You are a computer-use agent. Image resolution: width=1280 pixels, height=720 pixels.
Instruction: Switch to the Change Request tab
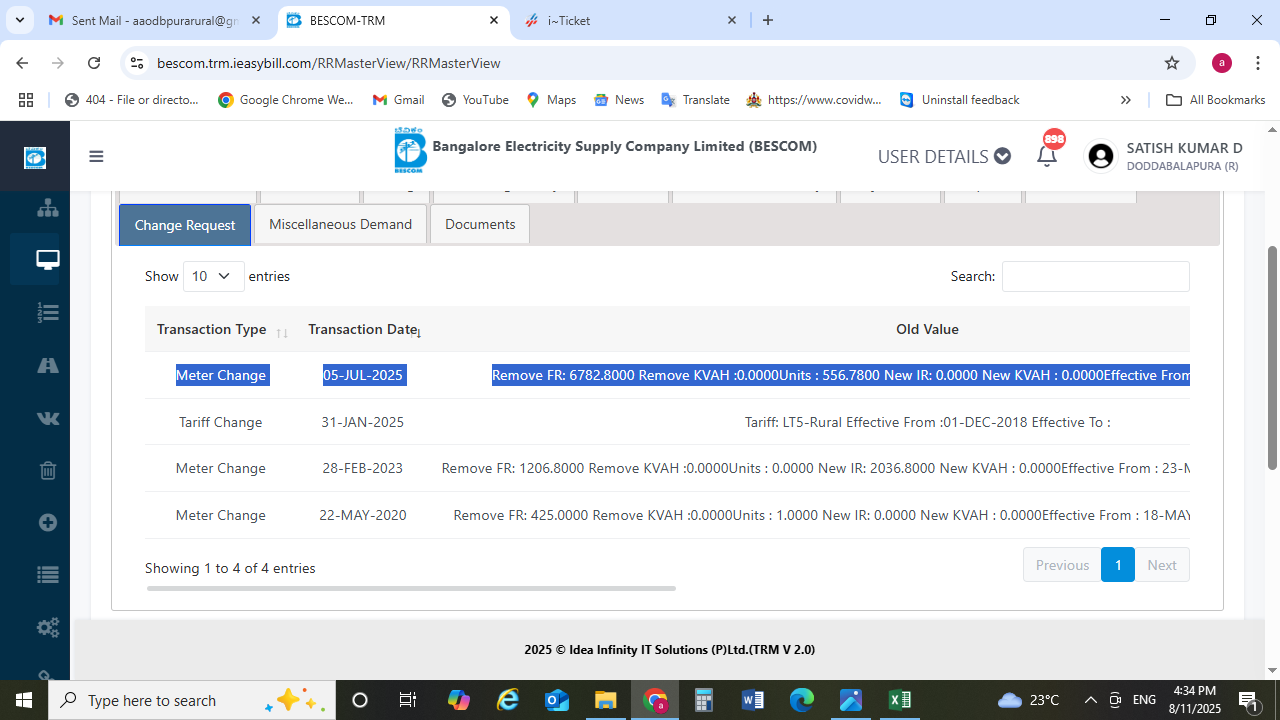click(185, 225)
